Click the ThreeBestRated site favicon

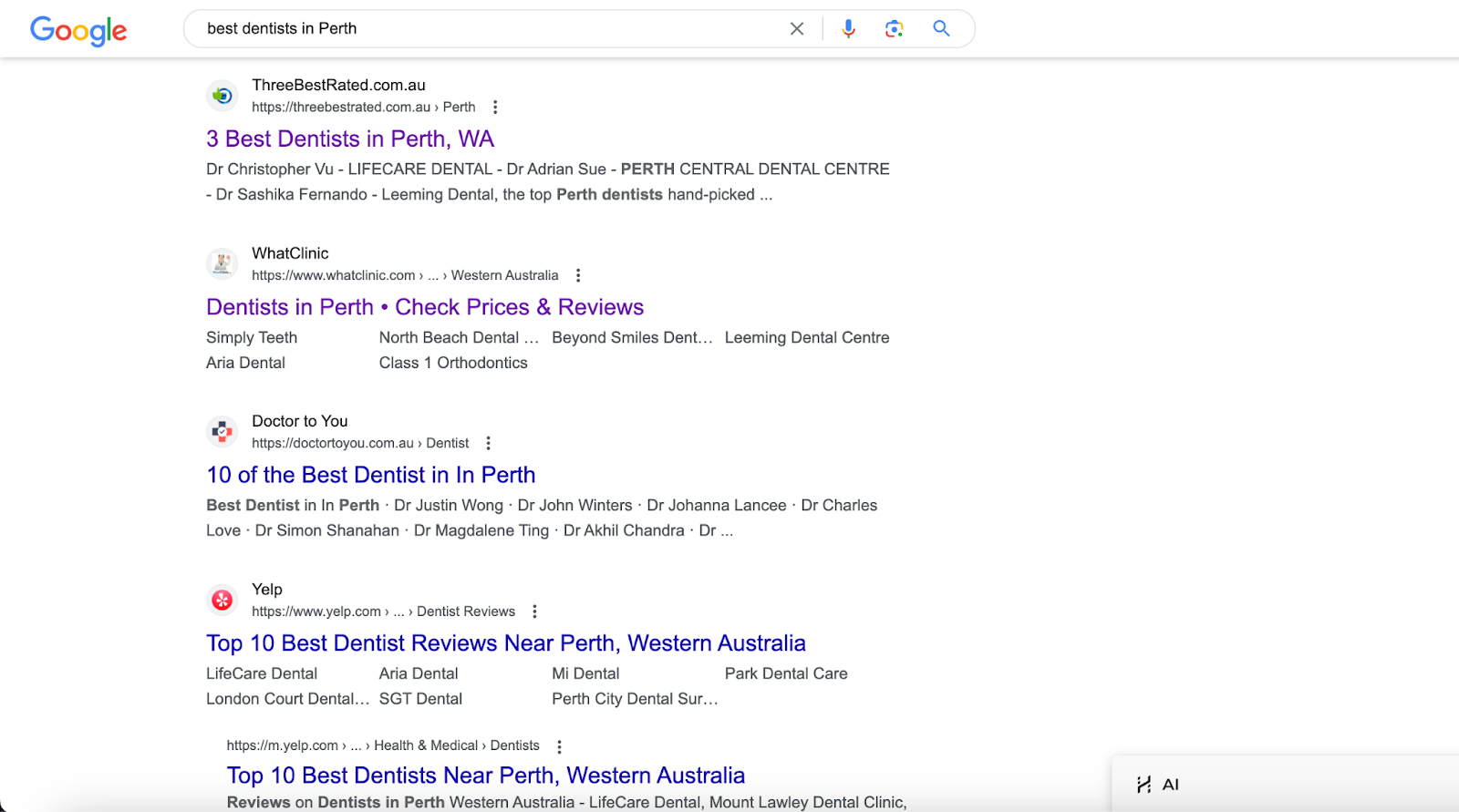click(222, 96)
